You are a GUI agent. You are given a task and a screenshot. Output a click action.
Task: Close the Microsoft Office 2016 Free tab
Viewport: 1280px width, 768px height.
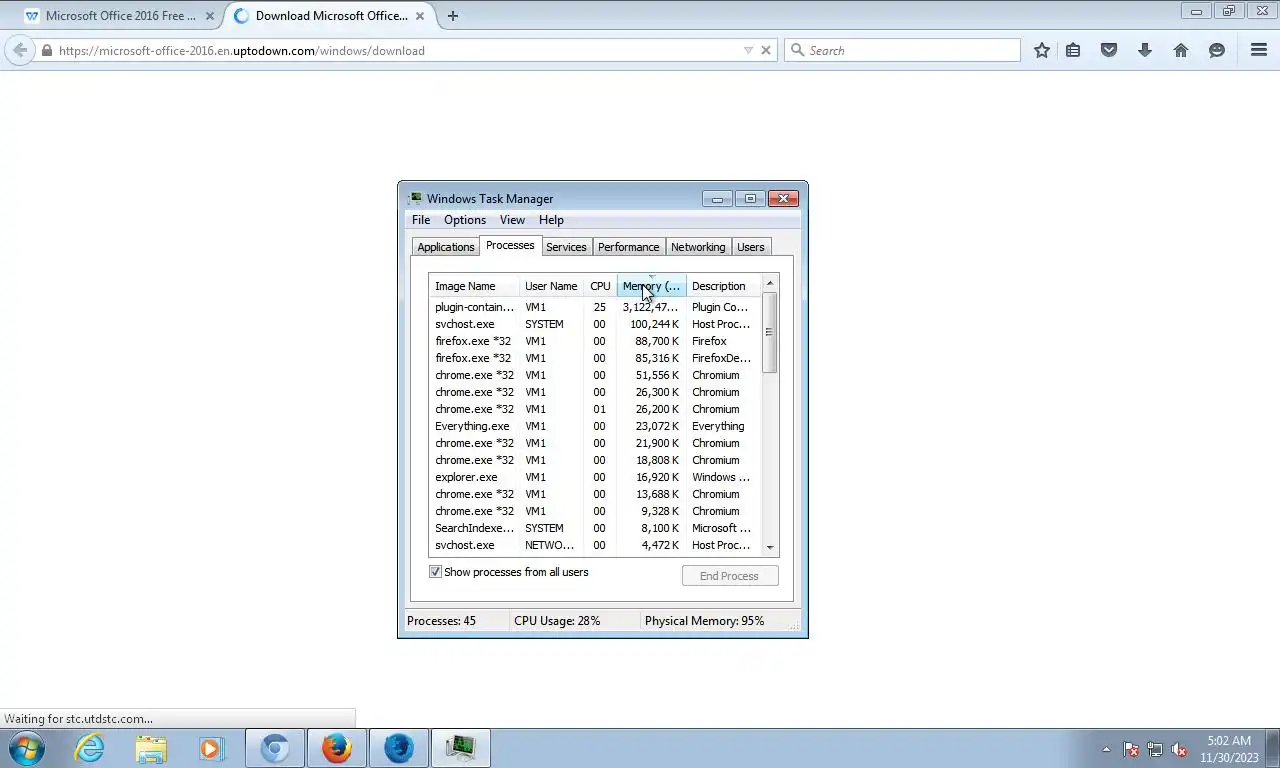click(210, 16)
